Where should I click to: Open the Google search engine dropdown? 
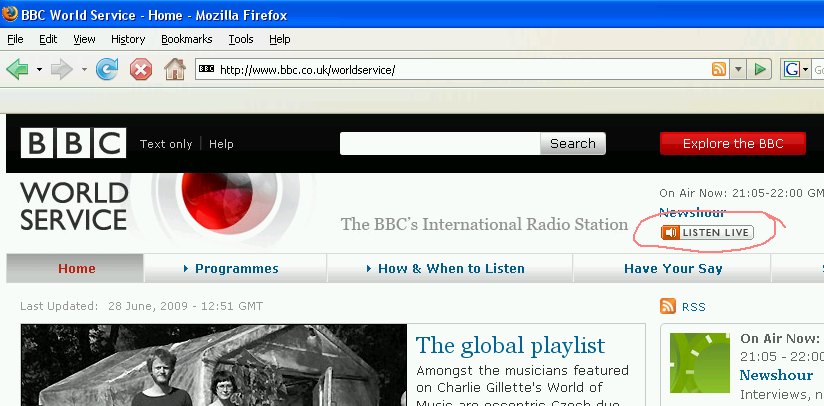click(806, 69)
